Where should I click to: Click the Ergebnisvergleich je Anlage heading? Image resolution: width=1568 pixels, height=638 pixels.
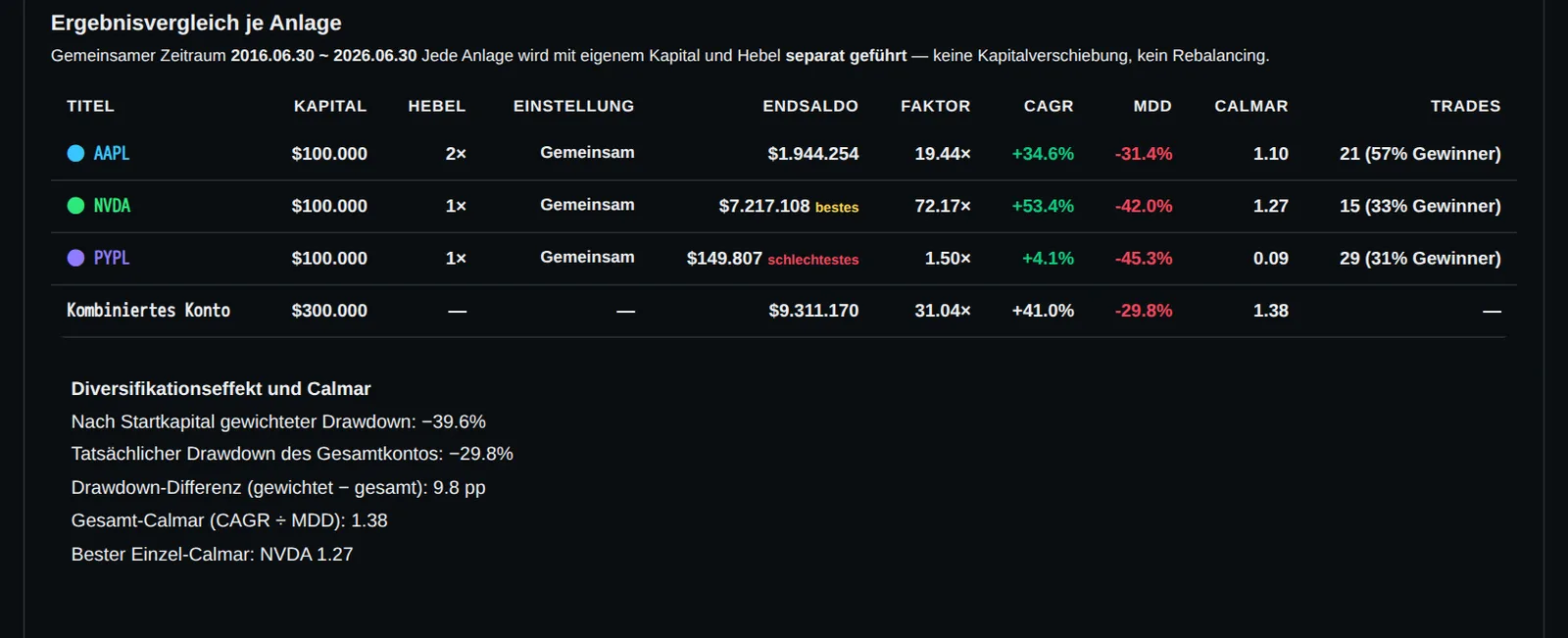click(x=196, y=23)
